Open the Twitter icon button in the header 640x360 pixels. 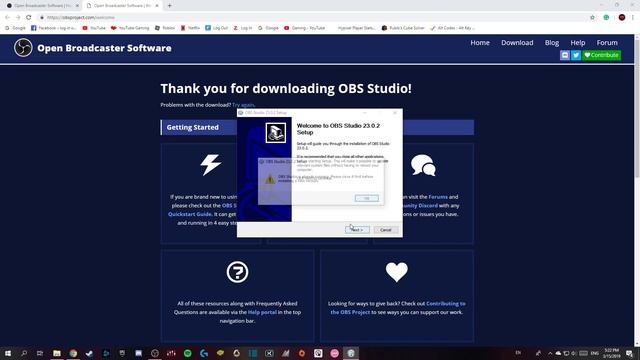(576, 55)
